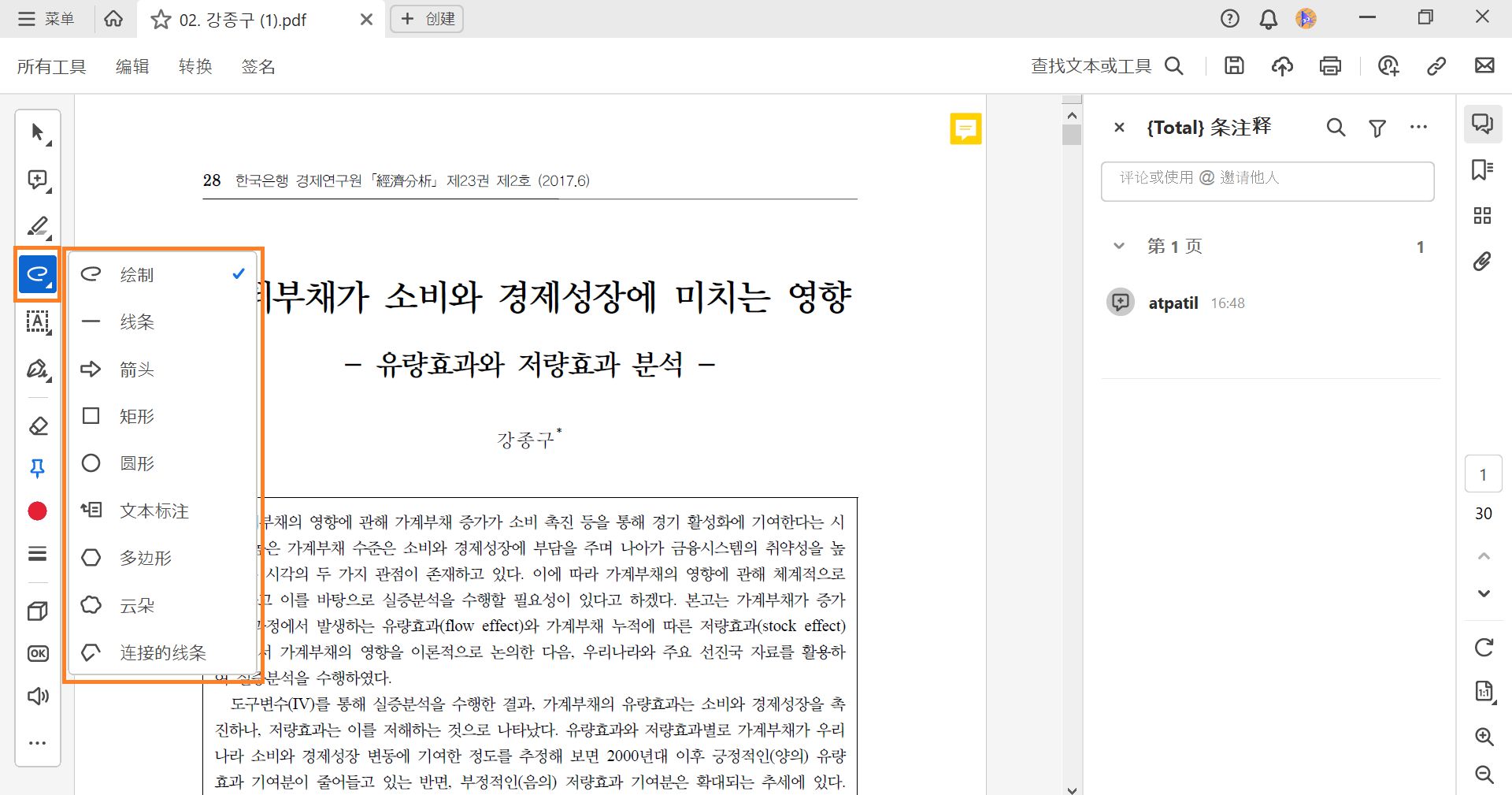Upload the file to cloud
This screenshot has width=1512, height=795.
[x=1282, y=66]
